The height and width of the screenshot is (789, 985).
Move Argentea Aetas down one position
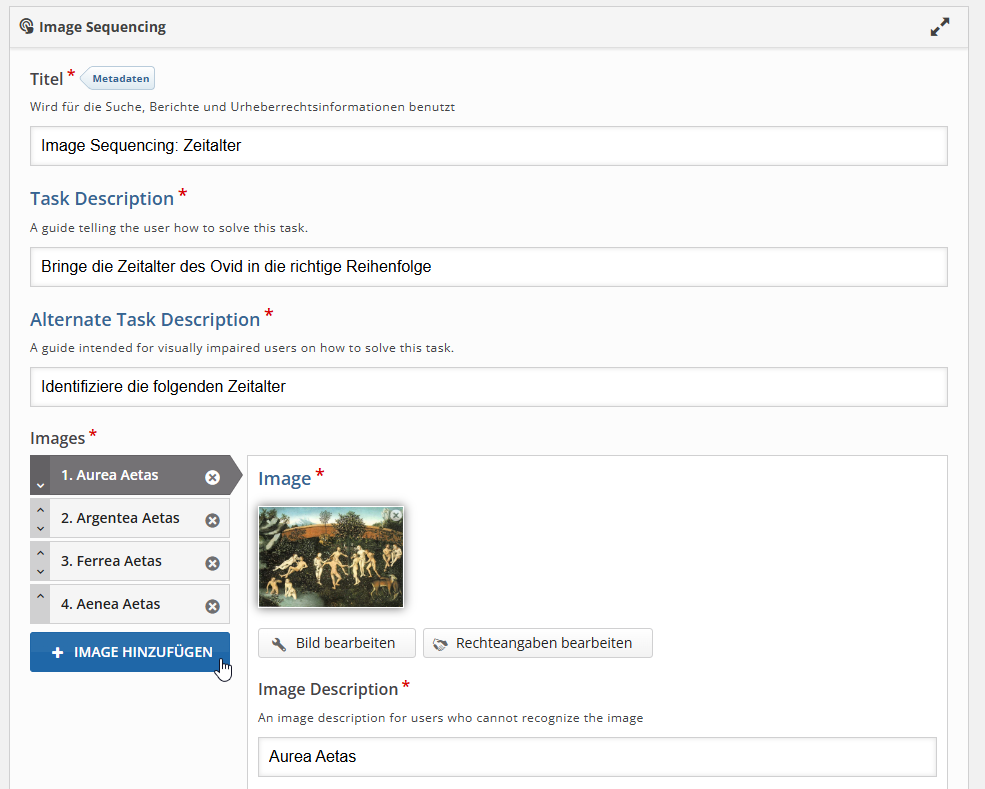(40, 529)
